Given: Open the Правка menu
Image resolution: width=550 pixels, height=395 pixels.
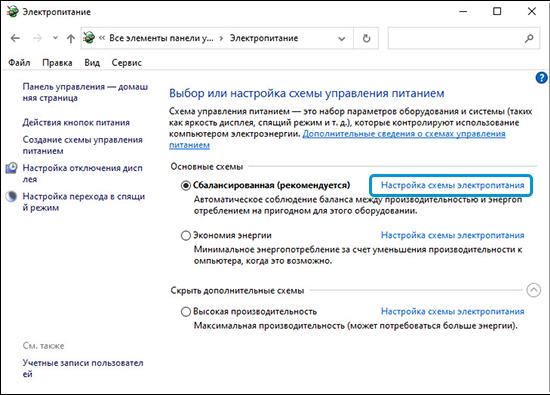Looking at the screenshot, I should point(57,63).
